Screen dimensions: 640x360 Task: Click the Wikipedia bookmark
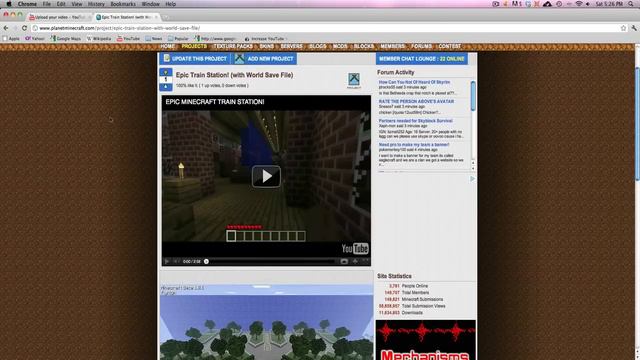(99, 39)
